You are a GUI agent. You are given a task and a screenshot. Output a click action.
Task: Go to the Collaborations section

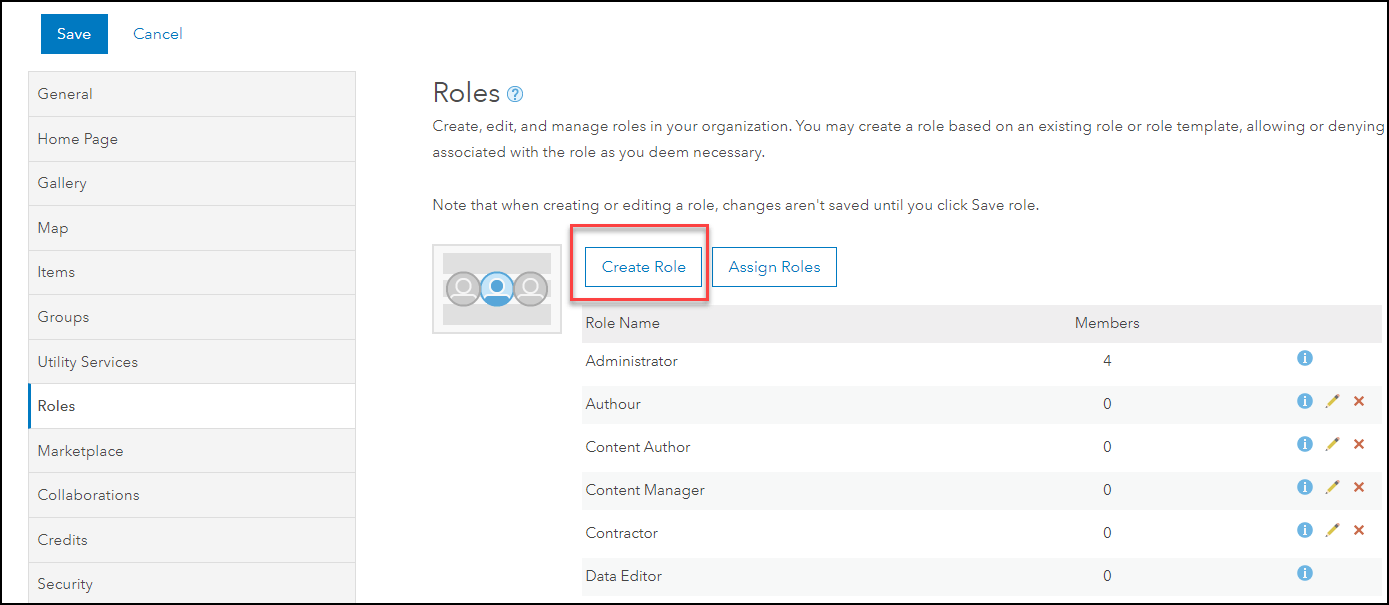coord(191,495)
